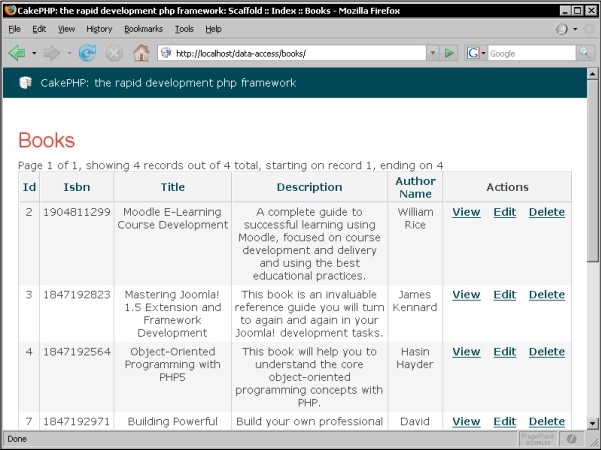Reload the page with the refresh icon

[87, 53]
